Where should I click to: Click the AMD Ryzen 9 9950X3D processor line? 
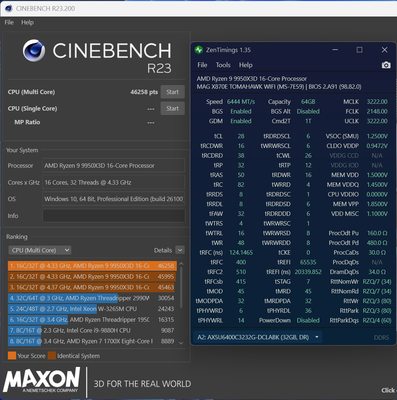coord(252,79)
